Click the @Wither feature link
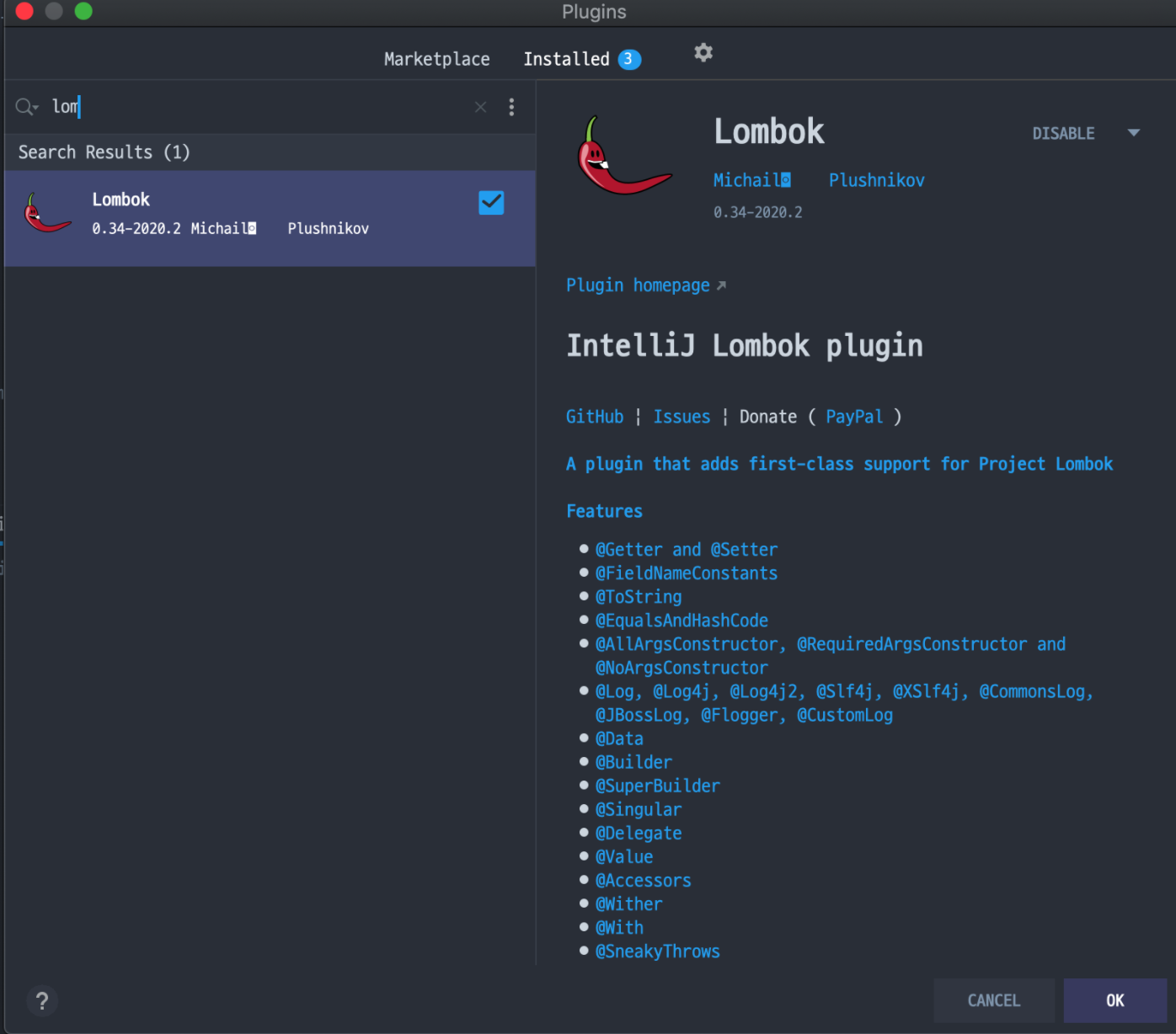Screen dimensions: 1176x1034 pyautogui.click(x=629, y=903)
